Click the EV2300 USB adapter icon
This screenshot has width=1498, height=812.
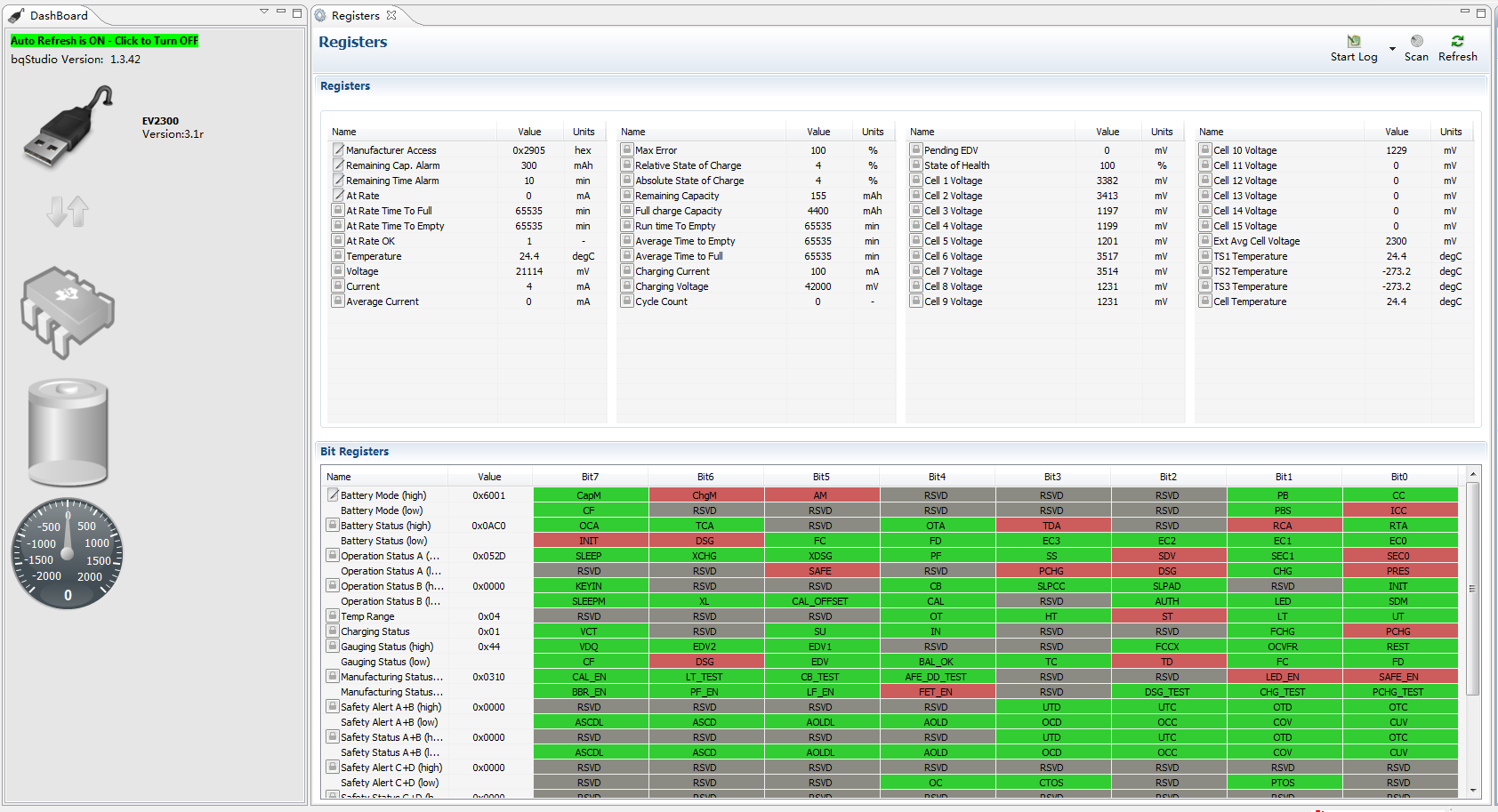click(x=68, y=127)
